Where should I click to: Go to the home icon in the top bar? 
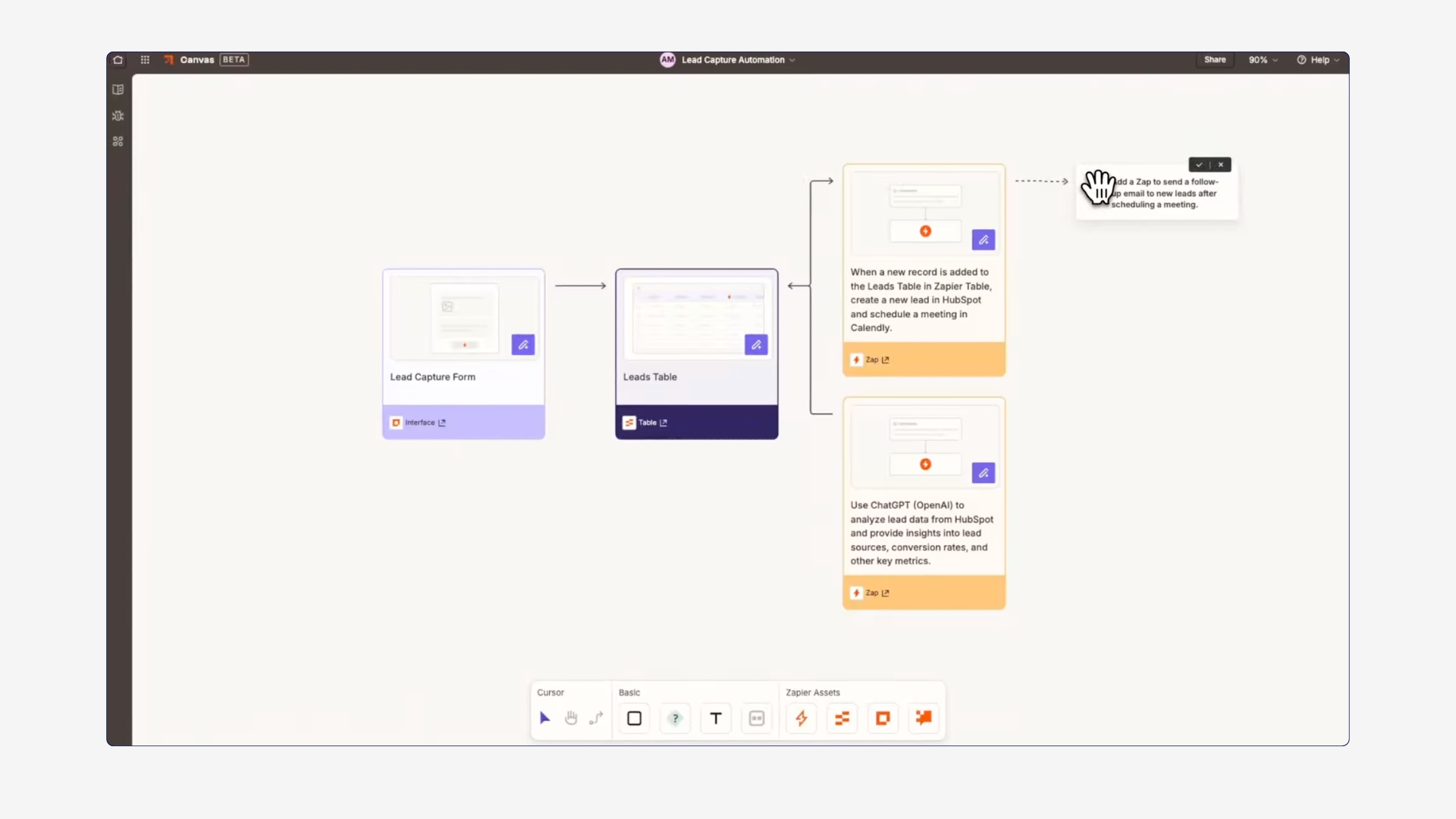click(118, 60)
